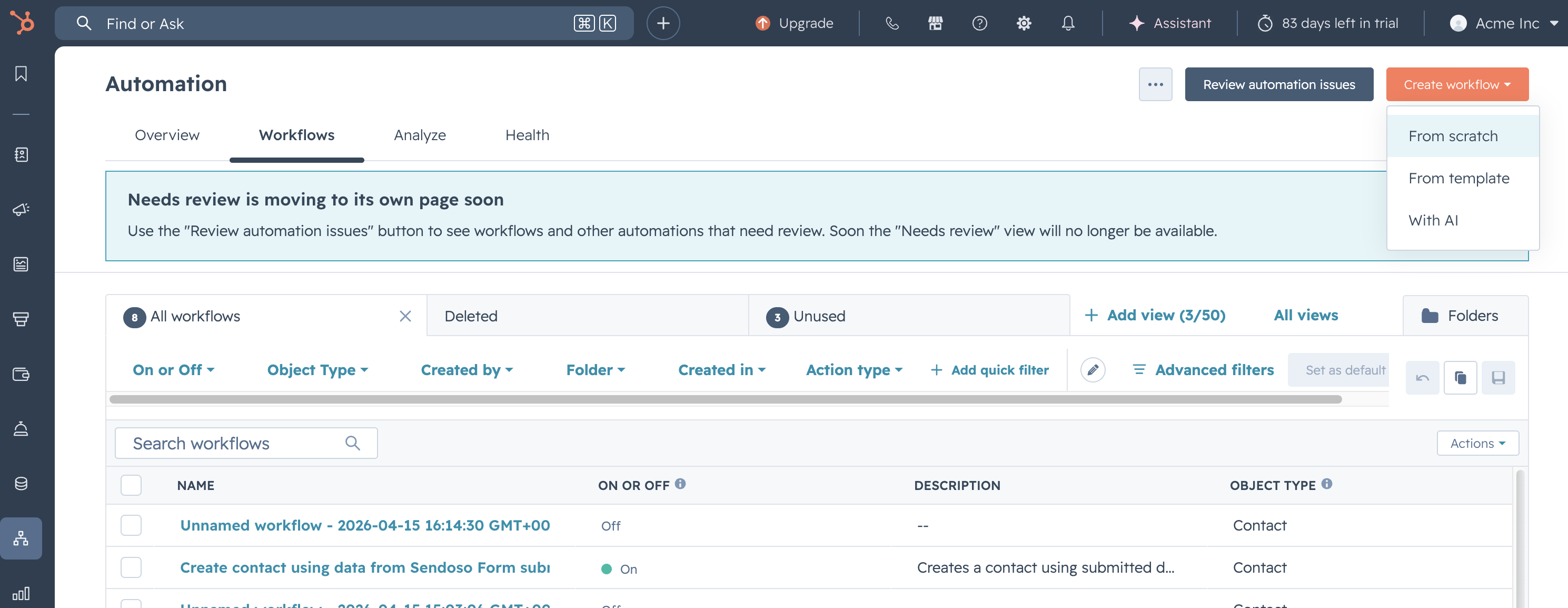Toggle the select-all workflows checkbox
The width and height of the screenshot is (1568, 608).
(131, 485)
